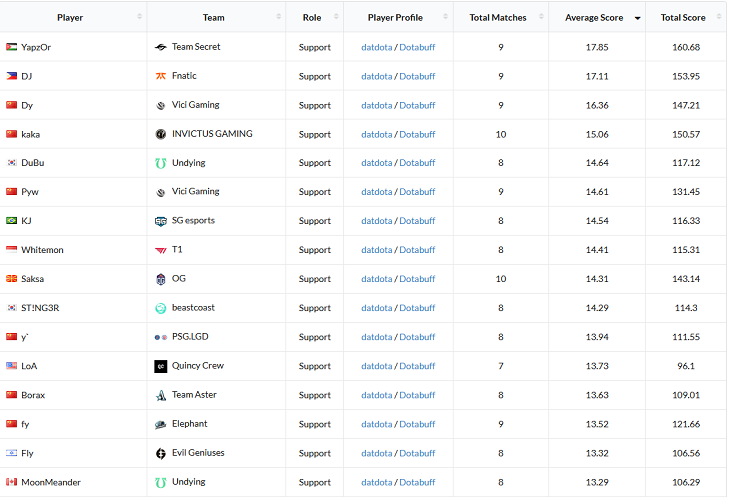The height and width of the screenshot is (497, 730).
Task: Sort by Total Matches column
Action: click(498, 18)
